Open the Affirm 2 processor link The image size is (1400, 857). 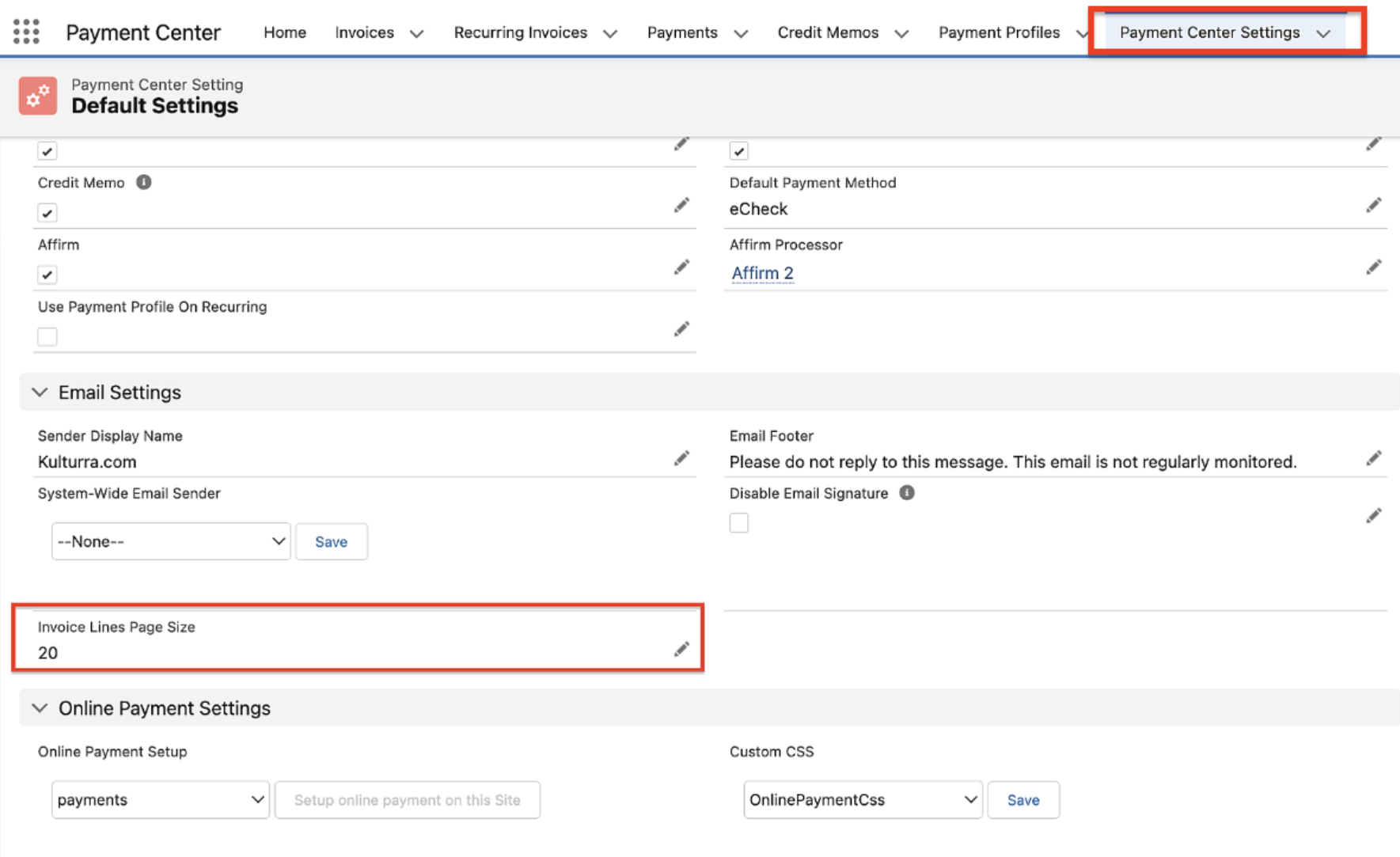762,273
